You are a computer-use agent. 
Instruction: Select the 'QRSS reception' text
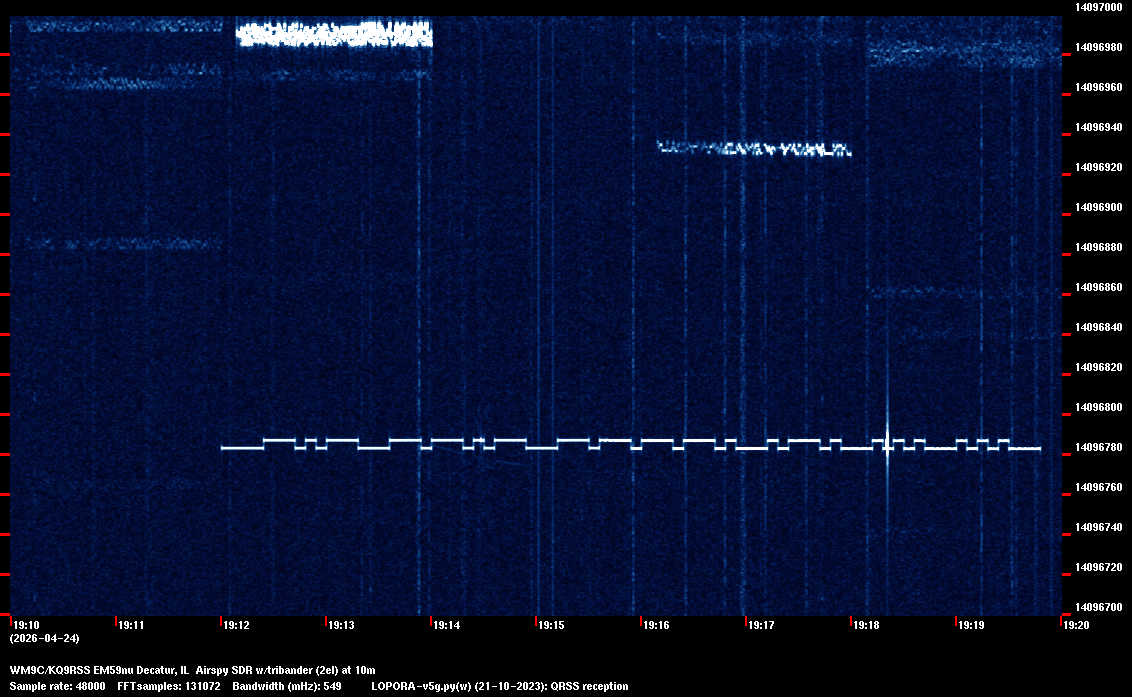coord(590,686)
